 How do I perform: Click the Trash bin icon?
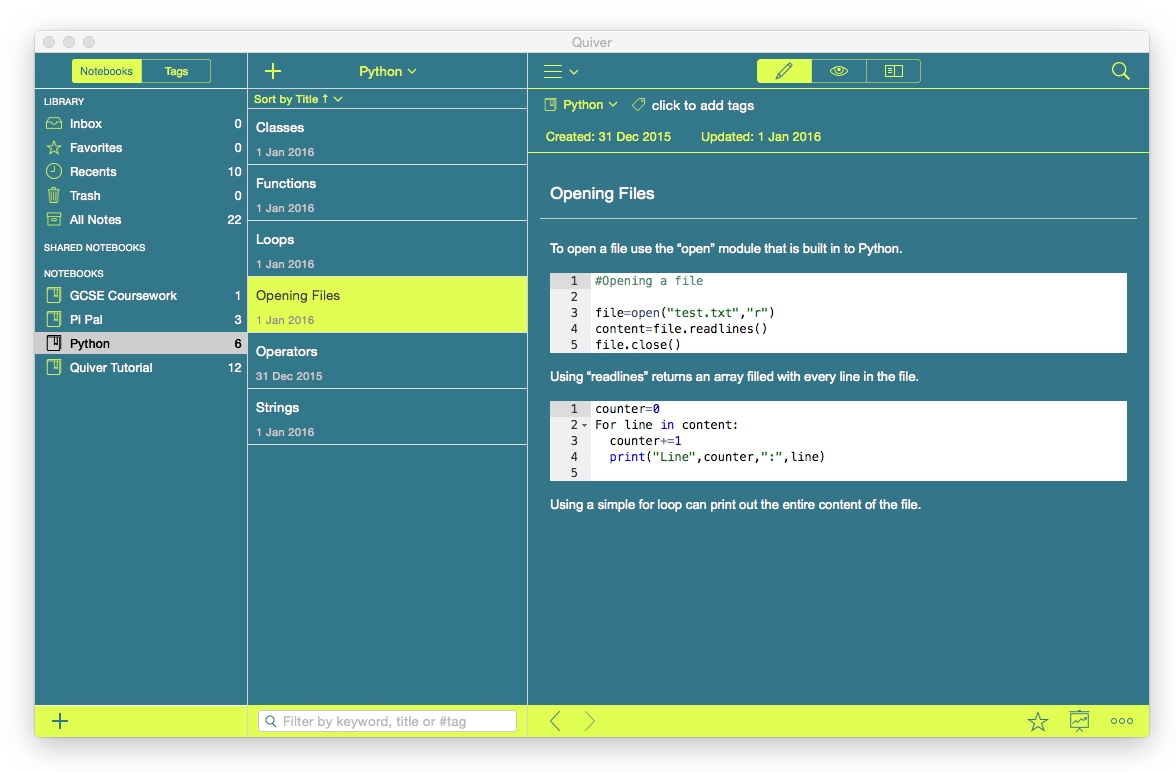(x=54, y=196)
